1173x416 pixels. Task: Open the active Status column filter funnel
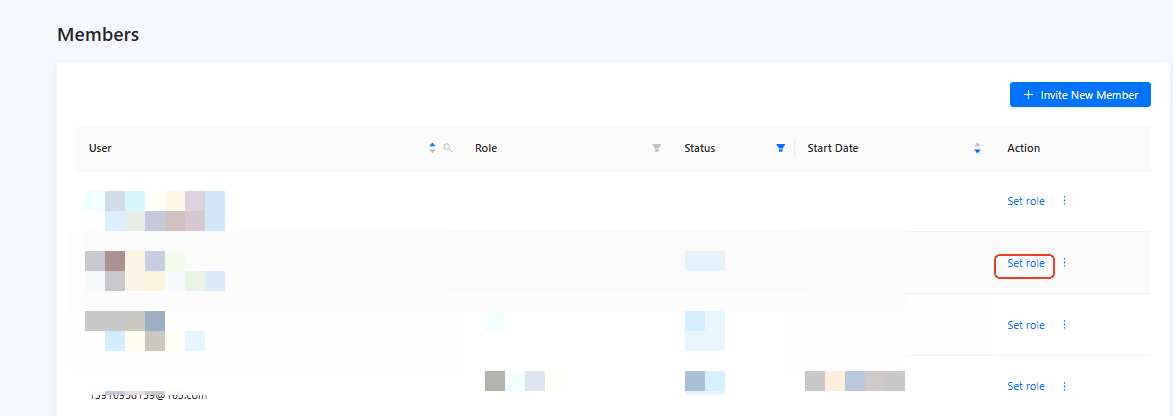(x=781, y=148)
